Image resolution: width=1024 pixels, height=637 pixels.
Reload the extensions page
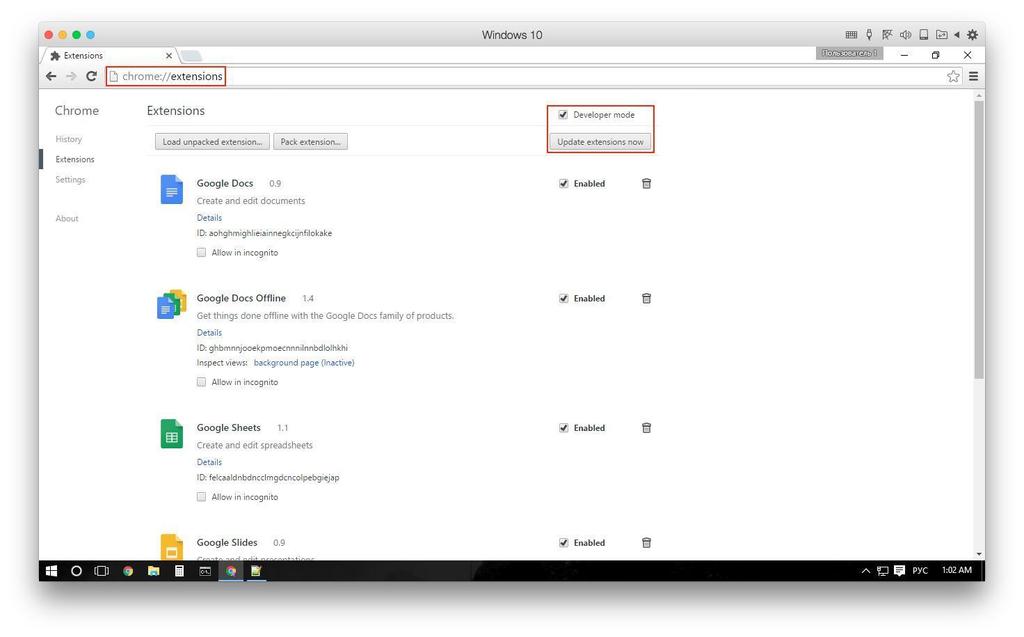pos(91,76)
